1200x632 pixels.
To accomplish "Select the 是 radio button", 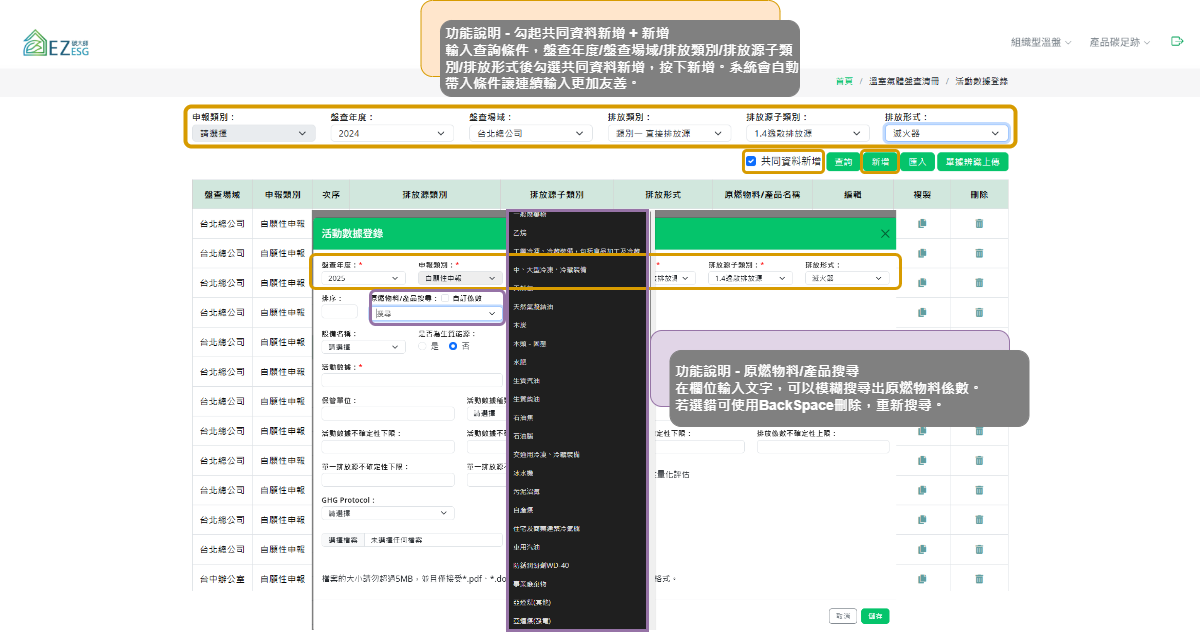I will coord(423,346).
